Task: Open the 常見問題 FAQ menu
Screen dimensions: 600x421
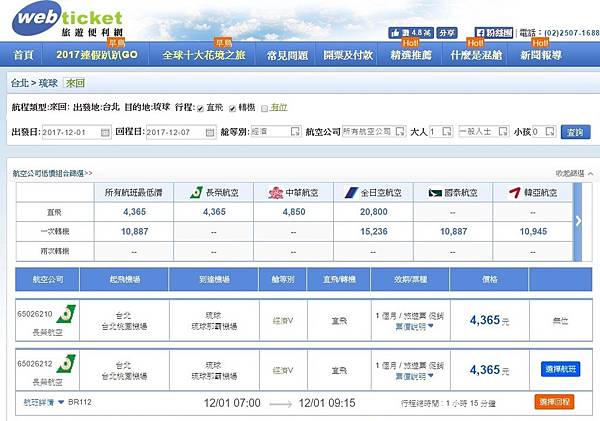Action: [287, 55]
